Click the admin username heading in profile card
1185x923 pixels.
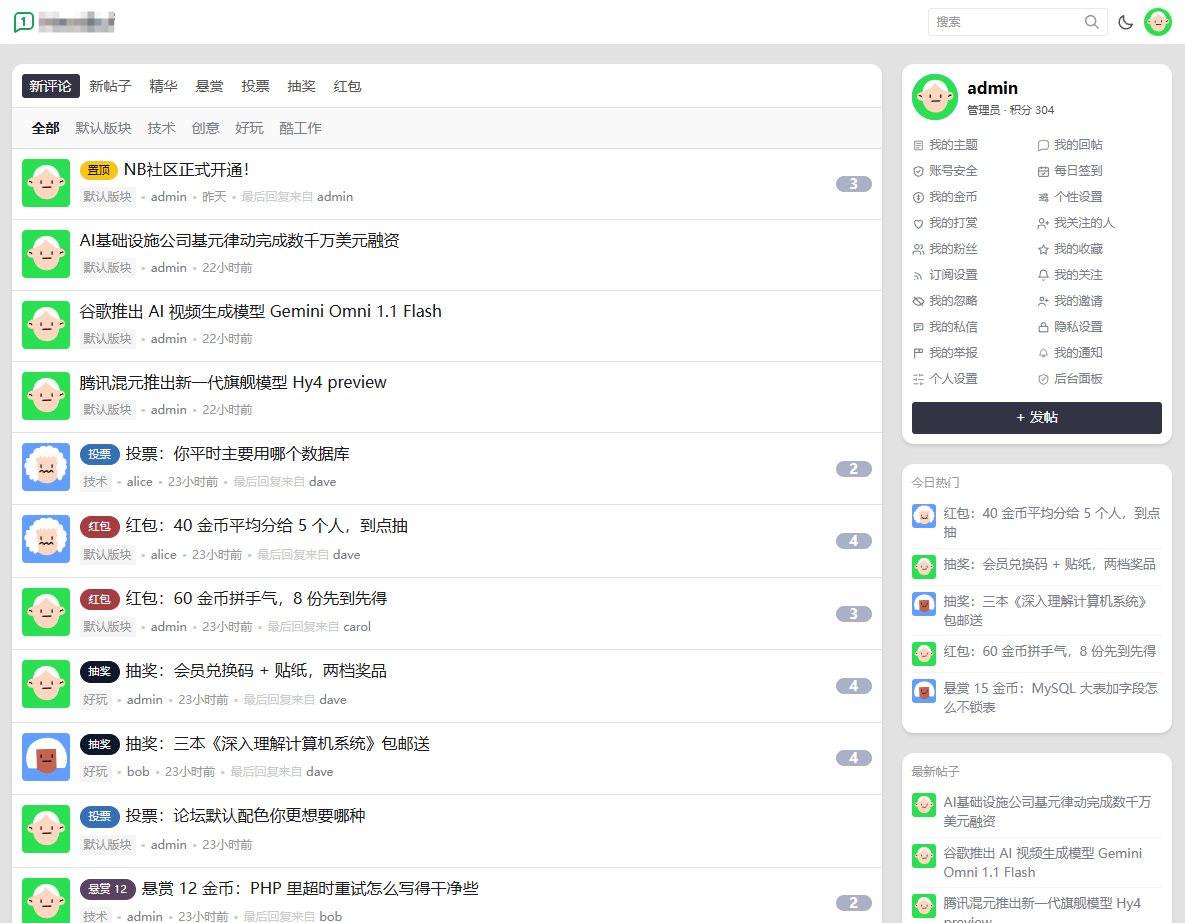pos(992,88)
